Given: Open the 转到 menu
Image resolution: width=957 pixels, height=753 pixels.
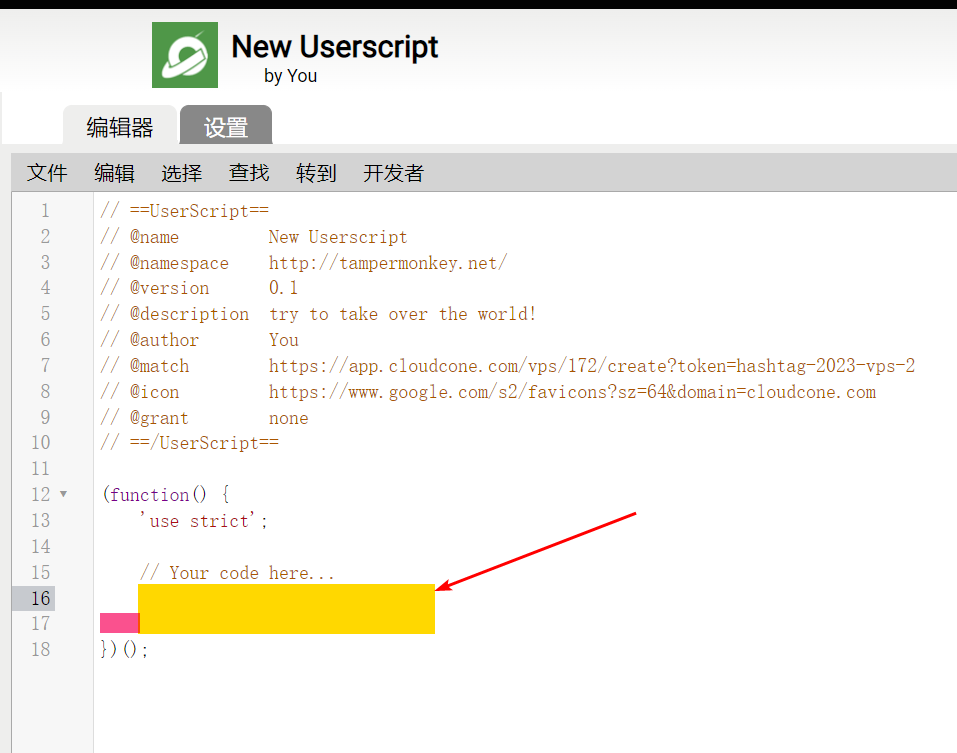Looking at the screenshot, I should pos(316,173).
